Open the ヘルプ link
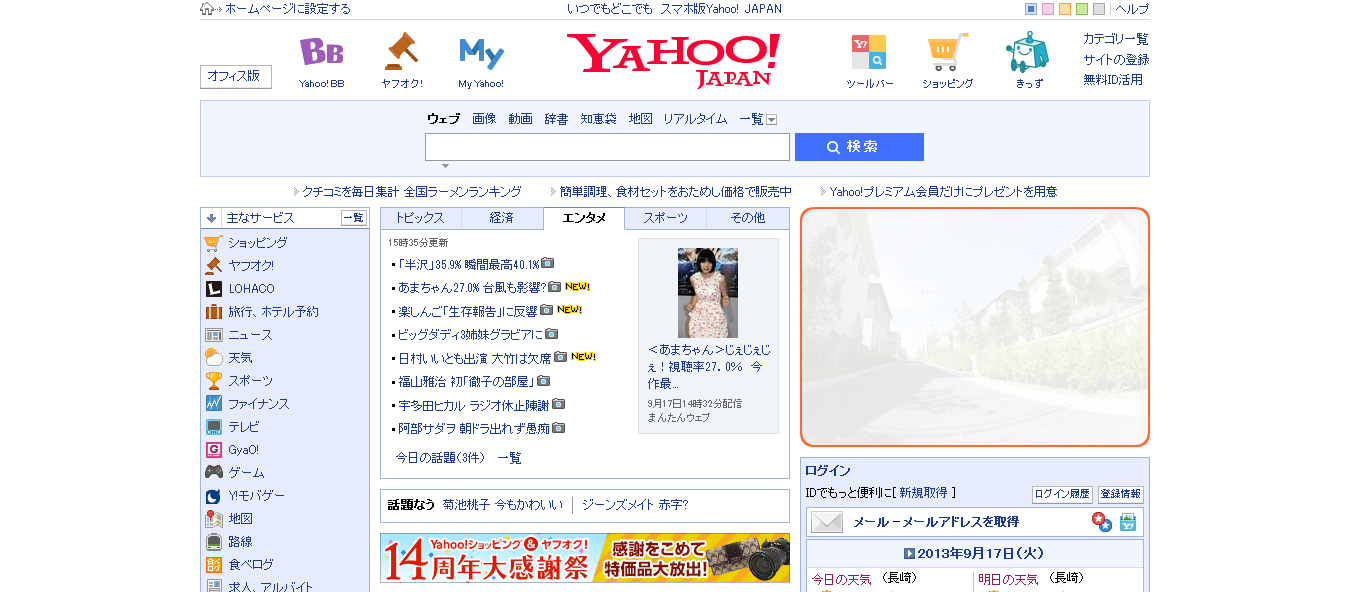The width and height of the screenshot is (1349, 592). (1132, 9)
